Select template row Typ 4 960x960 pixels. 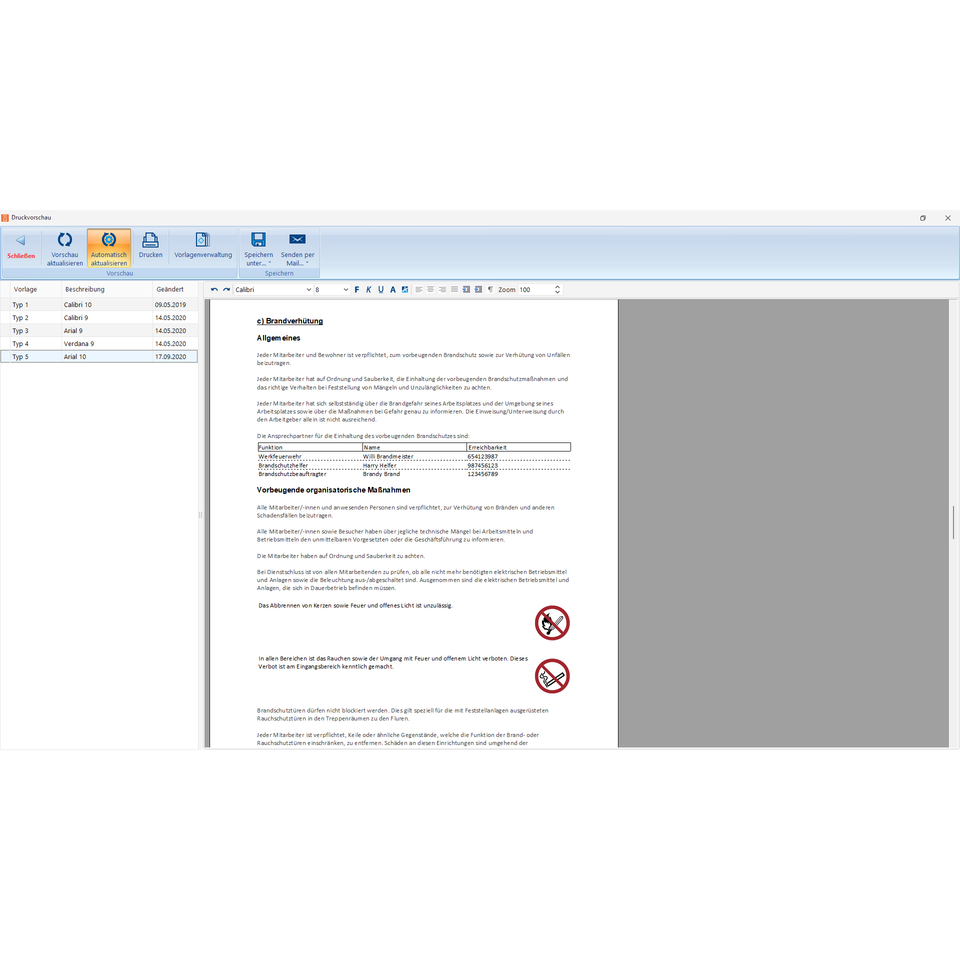(99, 343)
